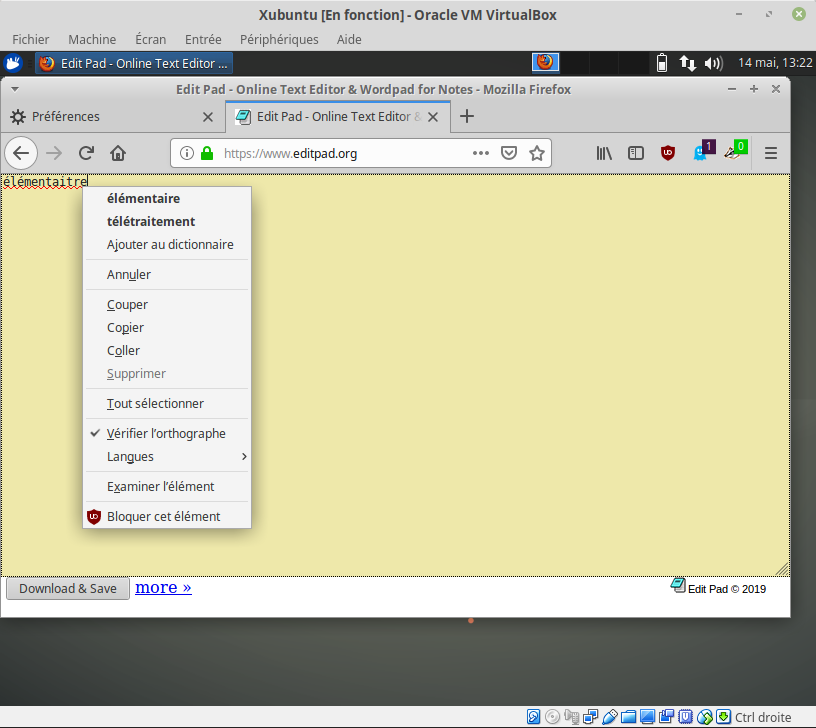Select Ajouter au dictionnaire menu entry
The width and height of the screenshot is (816, 728).
coord(170,244)
